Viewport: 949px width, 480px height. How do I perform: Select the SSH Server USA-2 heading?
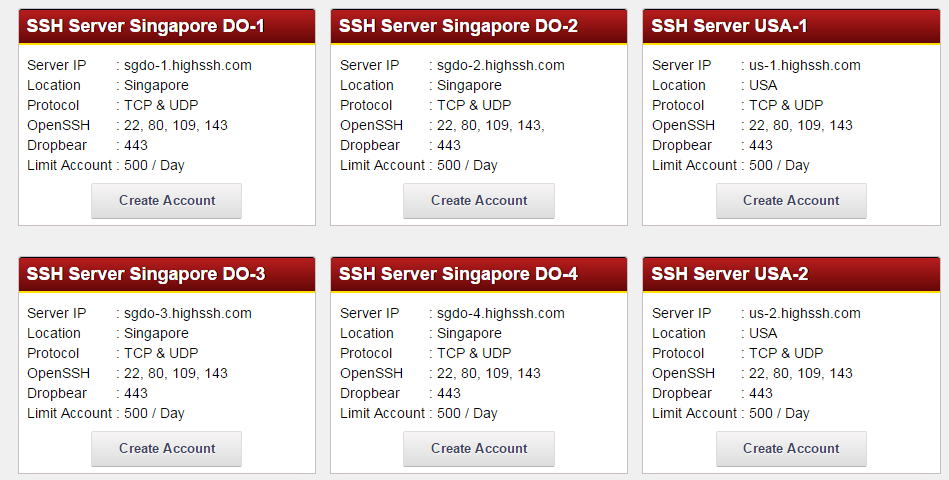pyautogui.click(x=730, y=274)
